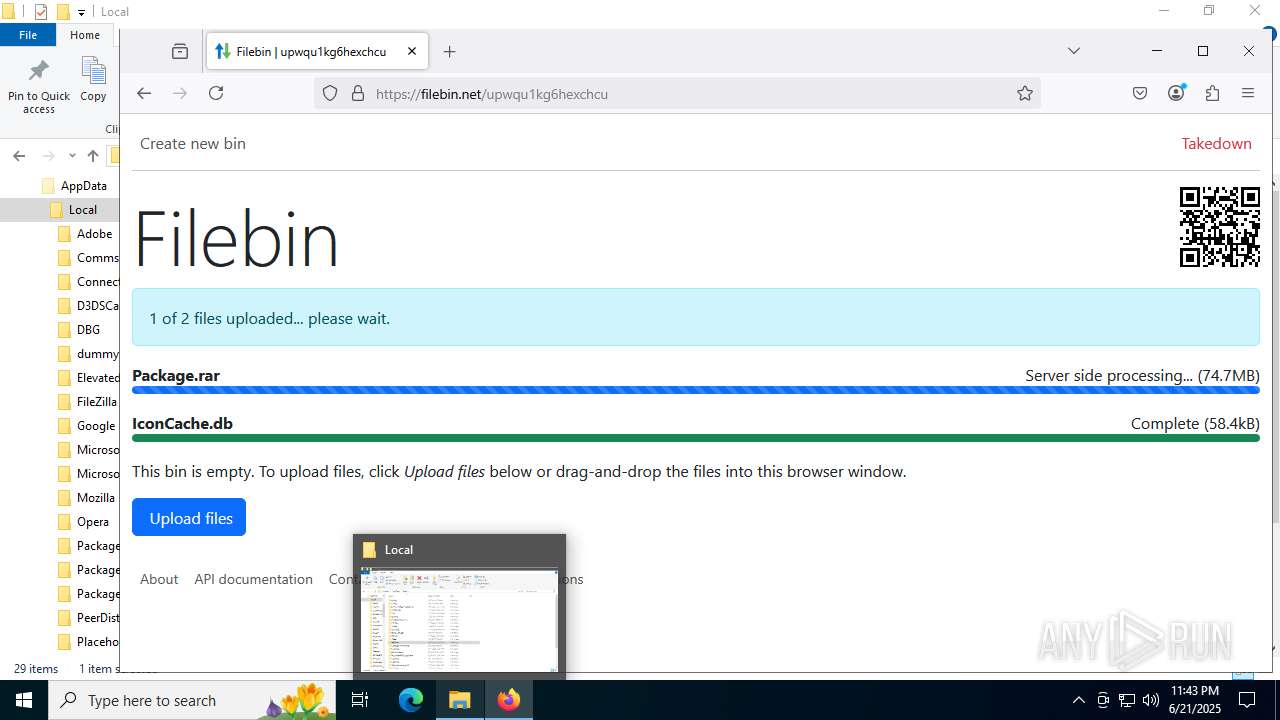Click the Package.rar upload progress bar

click(696, 390)
